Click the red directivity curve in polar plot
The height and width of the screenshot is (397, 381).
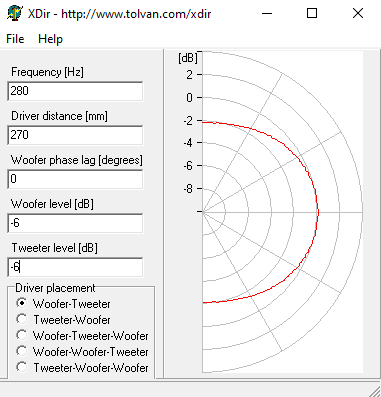[318, 212]
